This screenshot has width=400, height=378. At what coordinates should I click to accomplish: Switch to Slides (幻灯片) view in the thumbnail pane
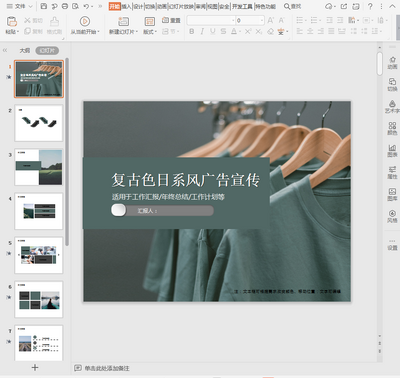pyautogui.click(x=47, y=50)
